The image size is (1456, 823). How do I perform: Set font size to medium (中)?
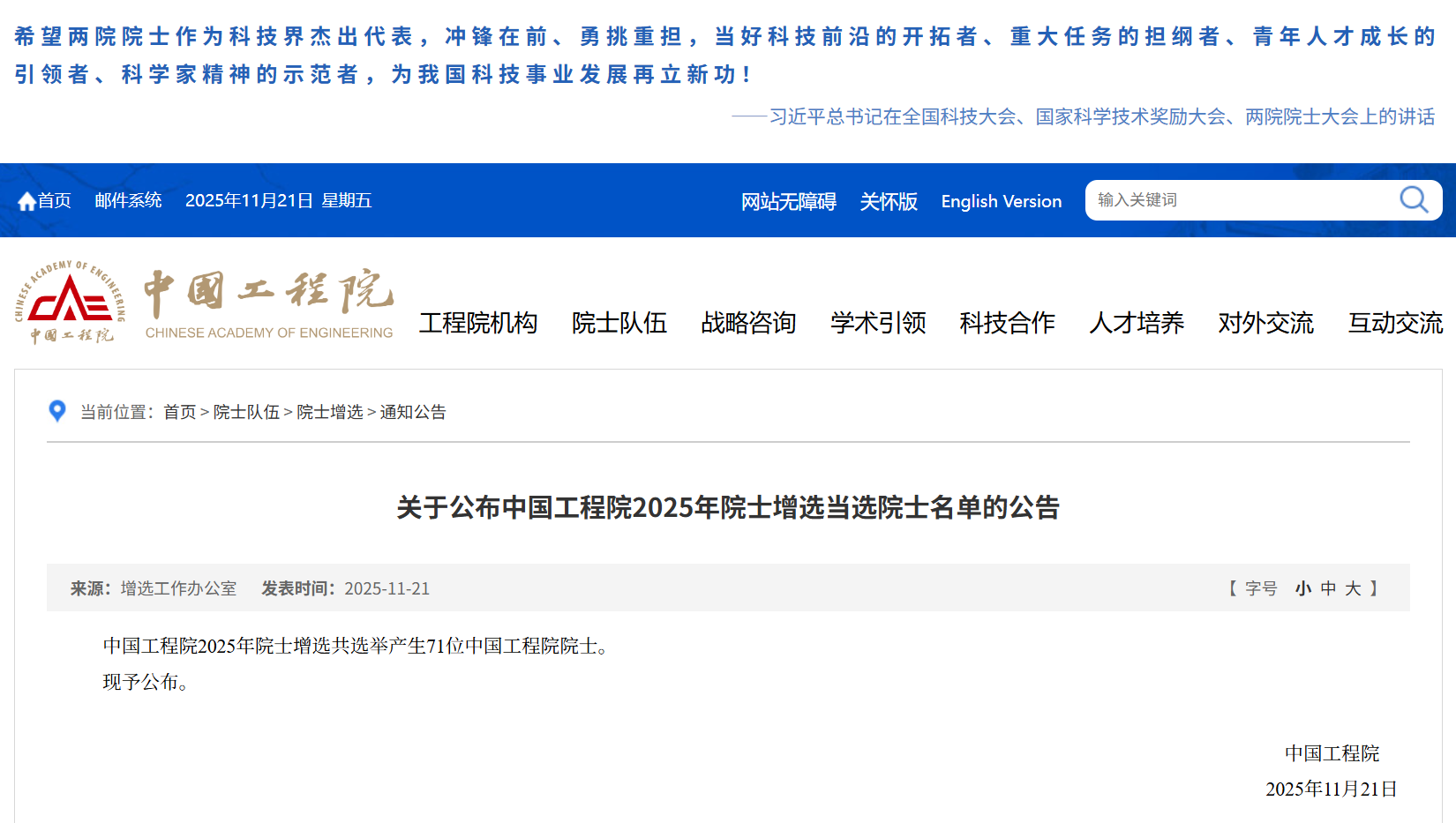1328,588
